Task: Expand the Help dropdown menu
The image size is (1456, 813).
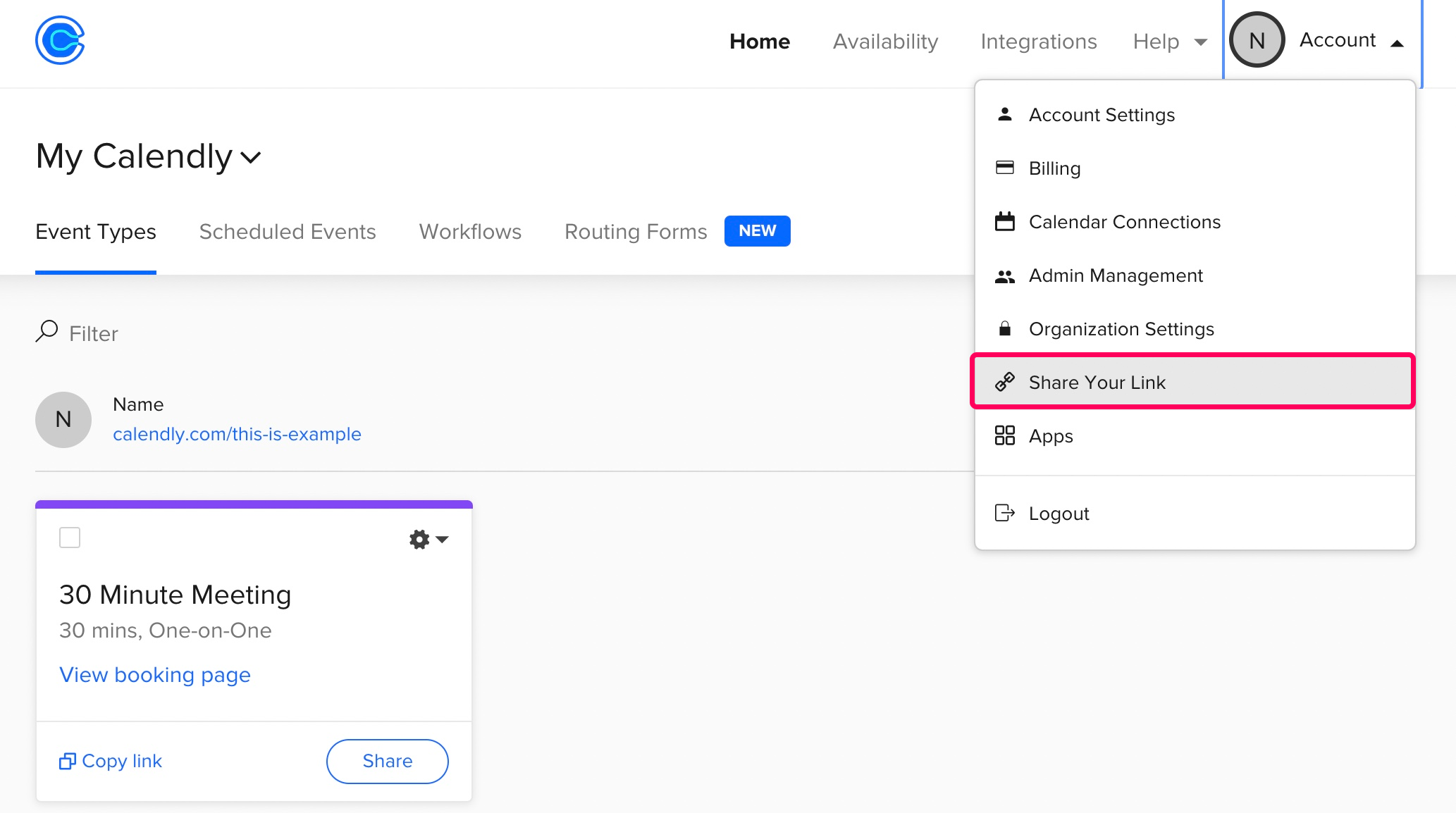Action: [x=1170, y=42]
